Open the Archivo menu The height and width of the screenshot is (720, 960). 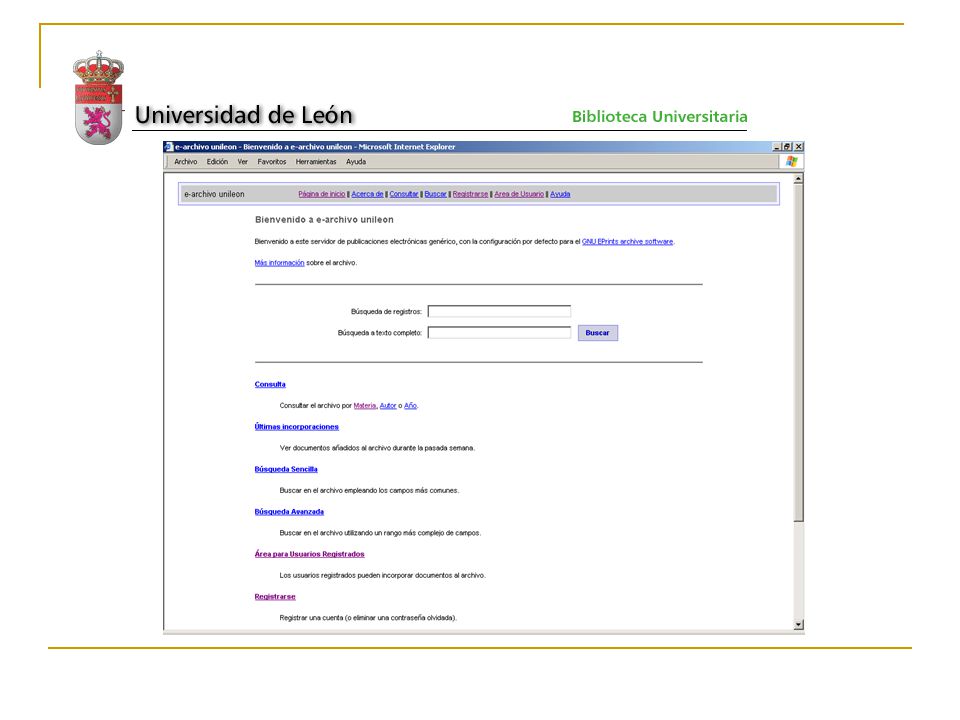point(186,162)
